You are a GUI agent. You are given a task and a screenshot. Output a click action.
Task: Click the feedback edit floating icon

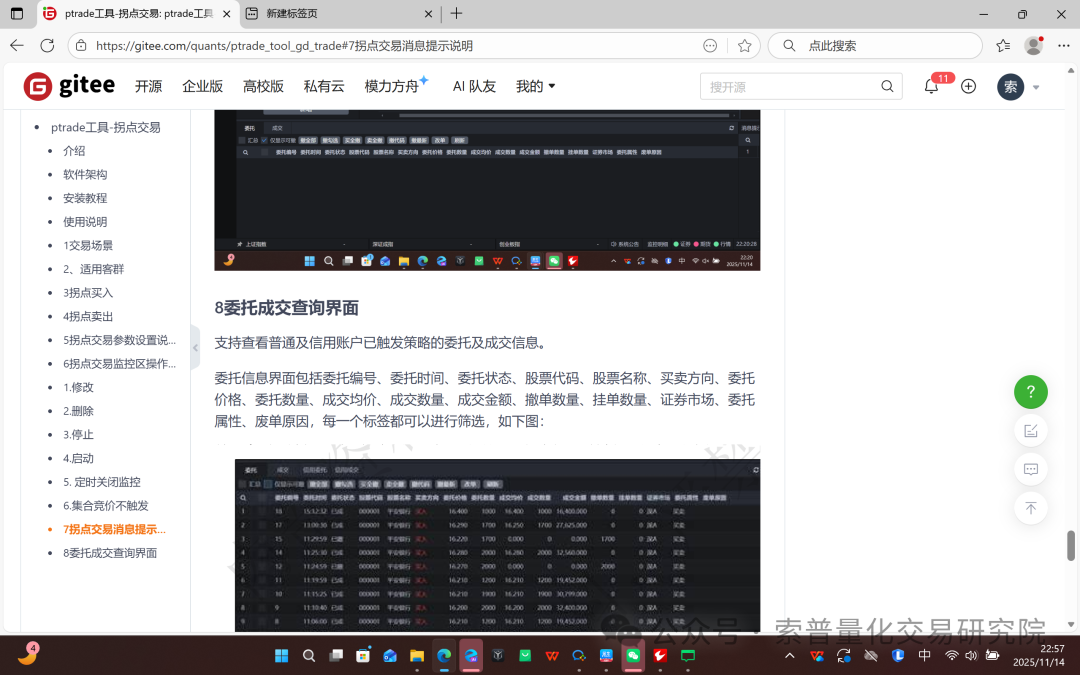point(1031,430)
